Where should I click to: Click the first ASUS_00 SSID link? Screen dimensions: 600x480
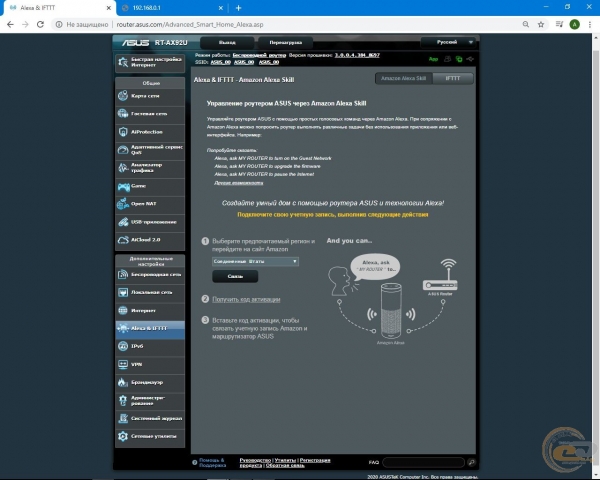pyautogui.click(x=220, y=62)
